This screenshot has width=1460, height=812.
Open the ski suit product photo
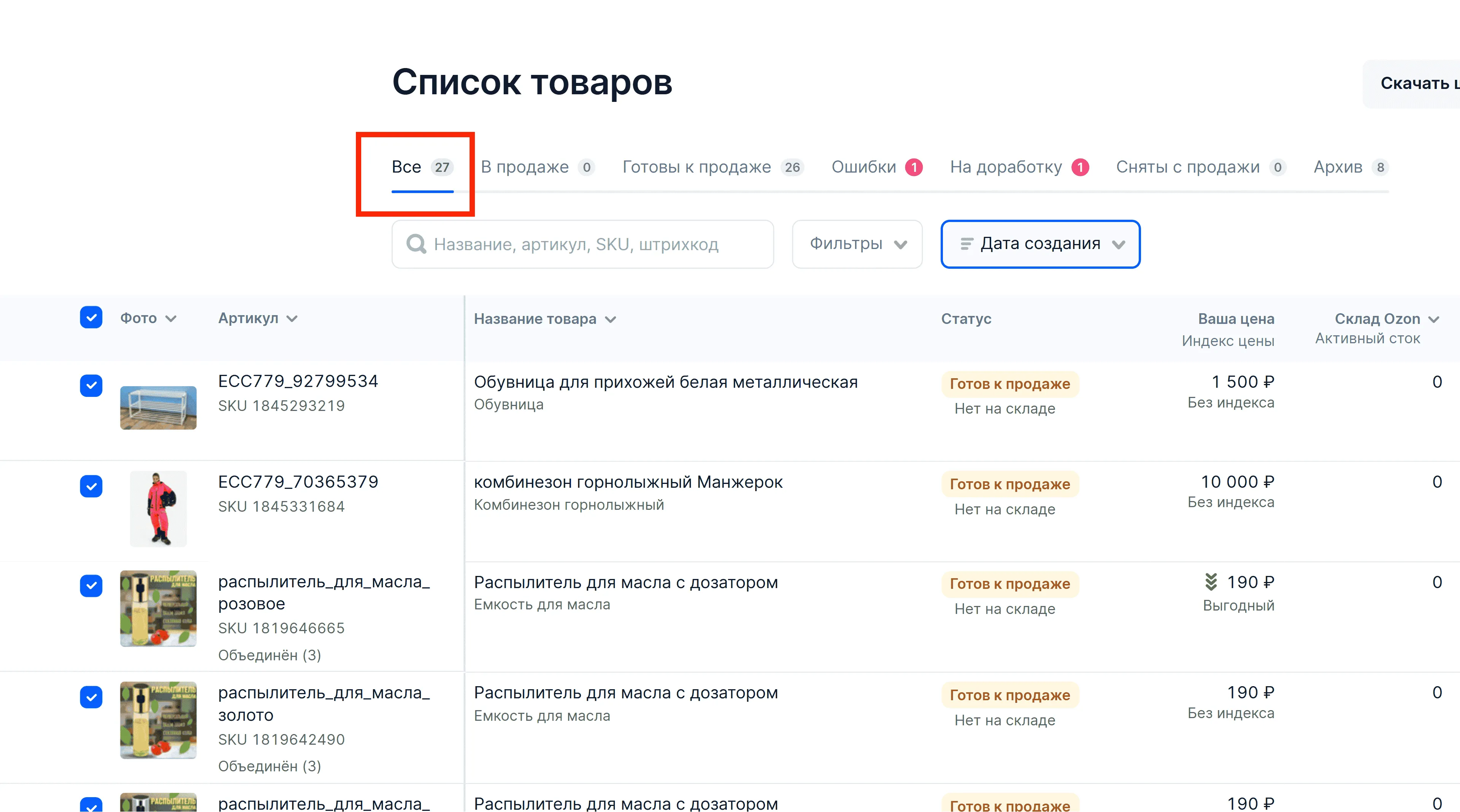pos(158,508)
